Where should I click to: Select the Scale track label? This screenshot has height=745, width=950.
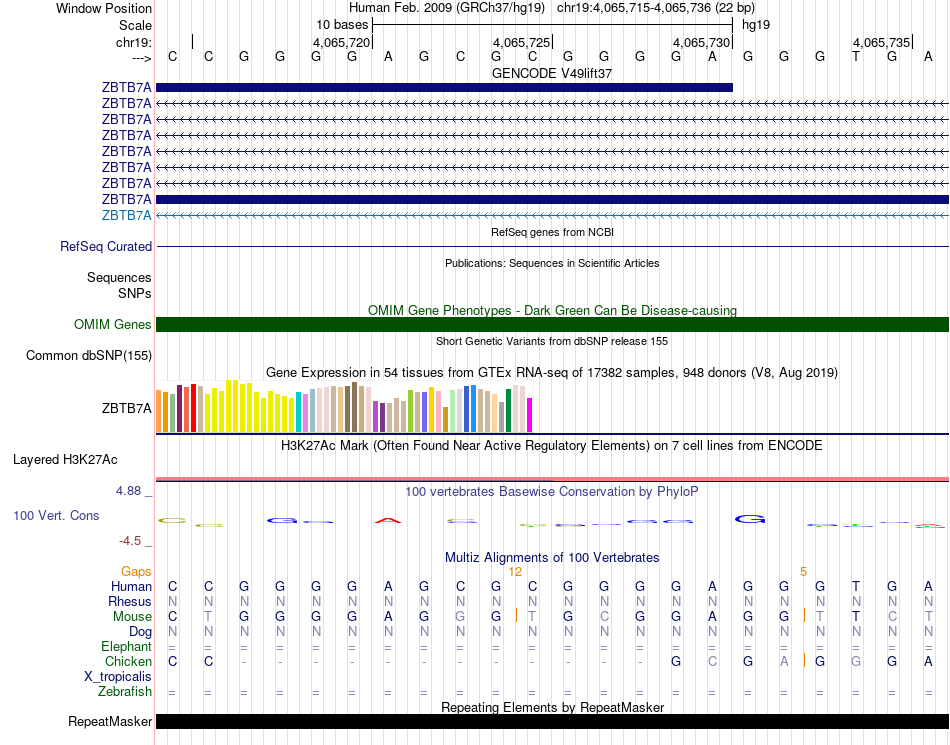coord(135,25)
